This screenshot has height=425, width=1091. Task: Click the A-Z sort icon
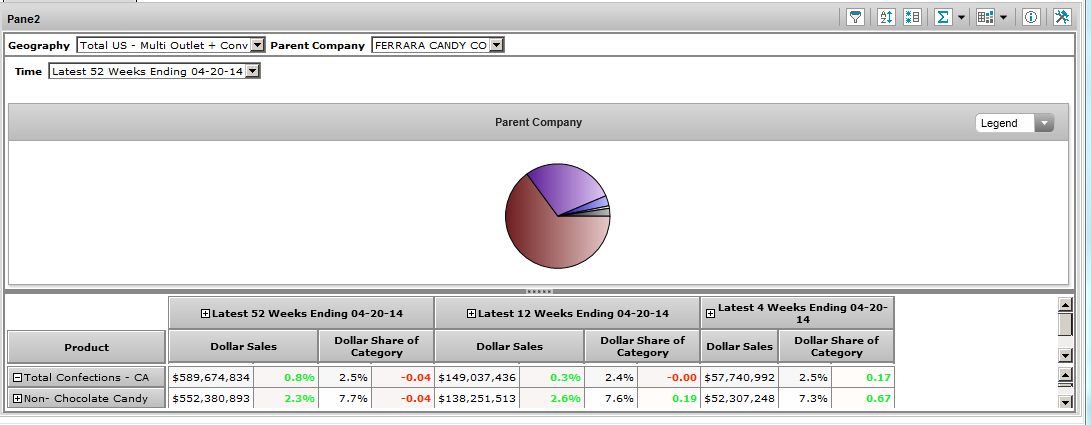886,17
